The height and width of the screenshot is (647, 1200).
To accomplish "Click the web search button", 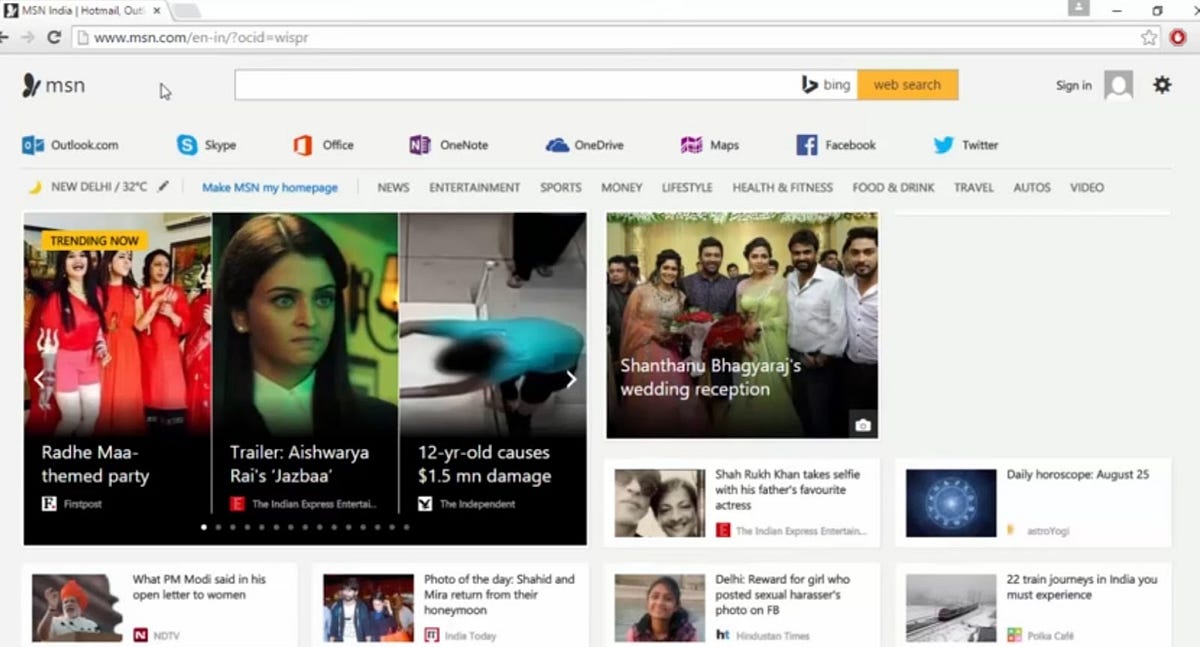I will tap(907, 85).
